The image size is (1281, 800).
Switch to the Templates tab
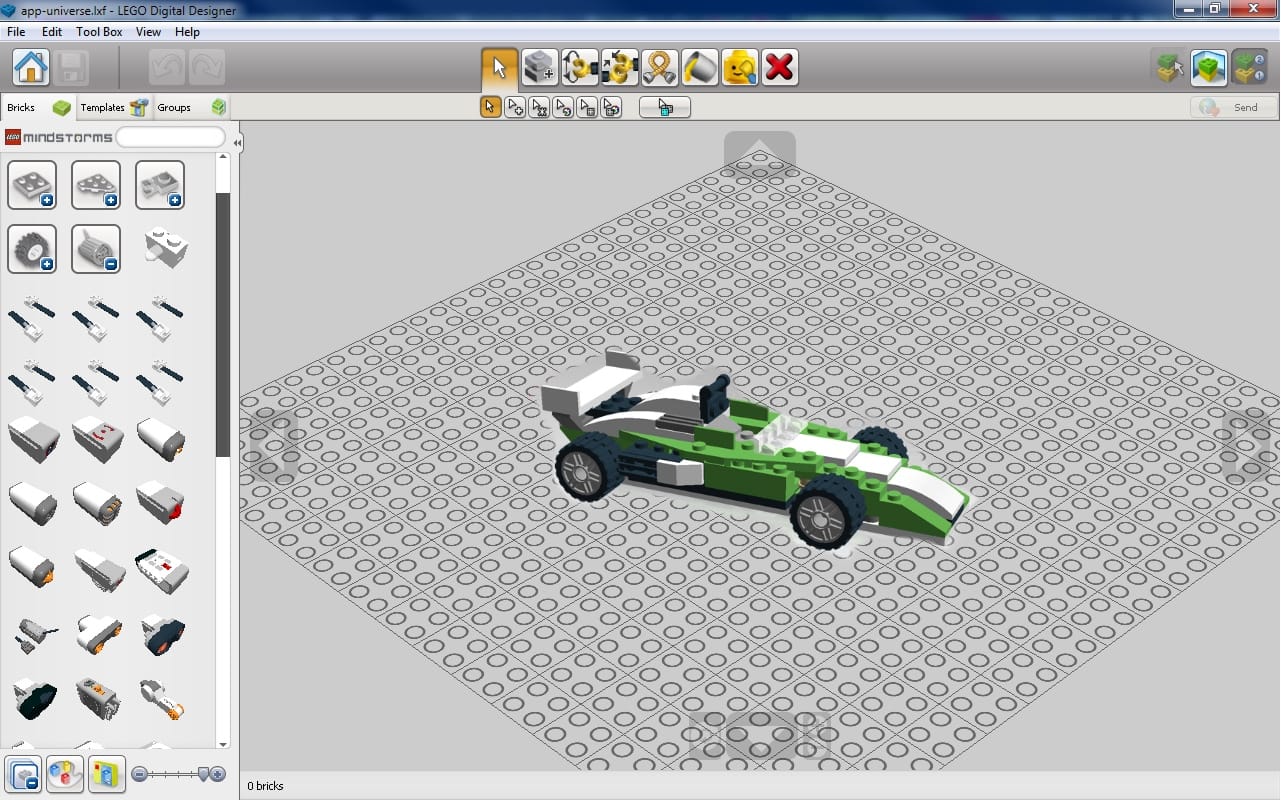[114, 107]
